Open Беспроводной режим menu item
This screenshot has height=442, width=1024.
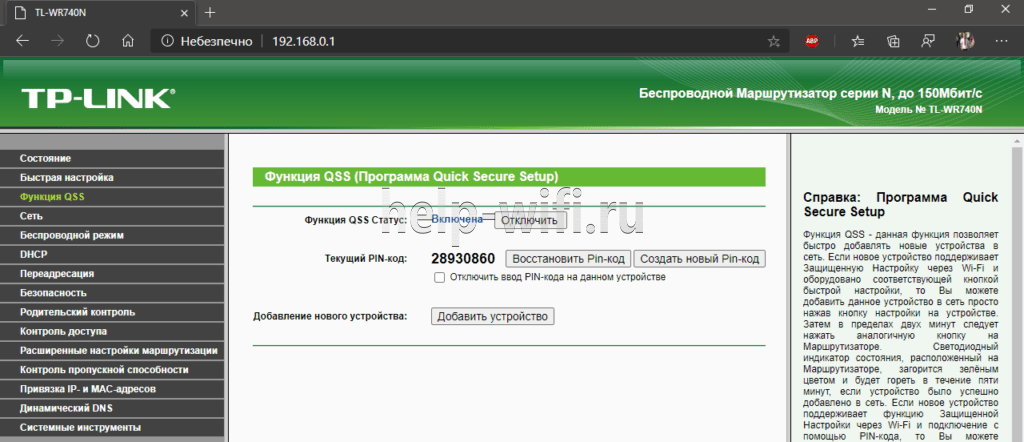(x=112, y=235)
